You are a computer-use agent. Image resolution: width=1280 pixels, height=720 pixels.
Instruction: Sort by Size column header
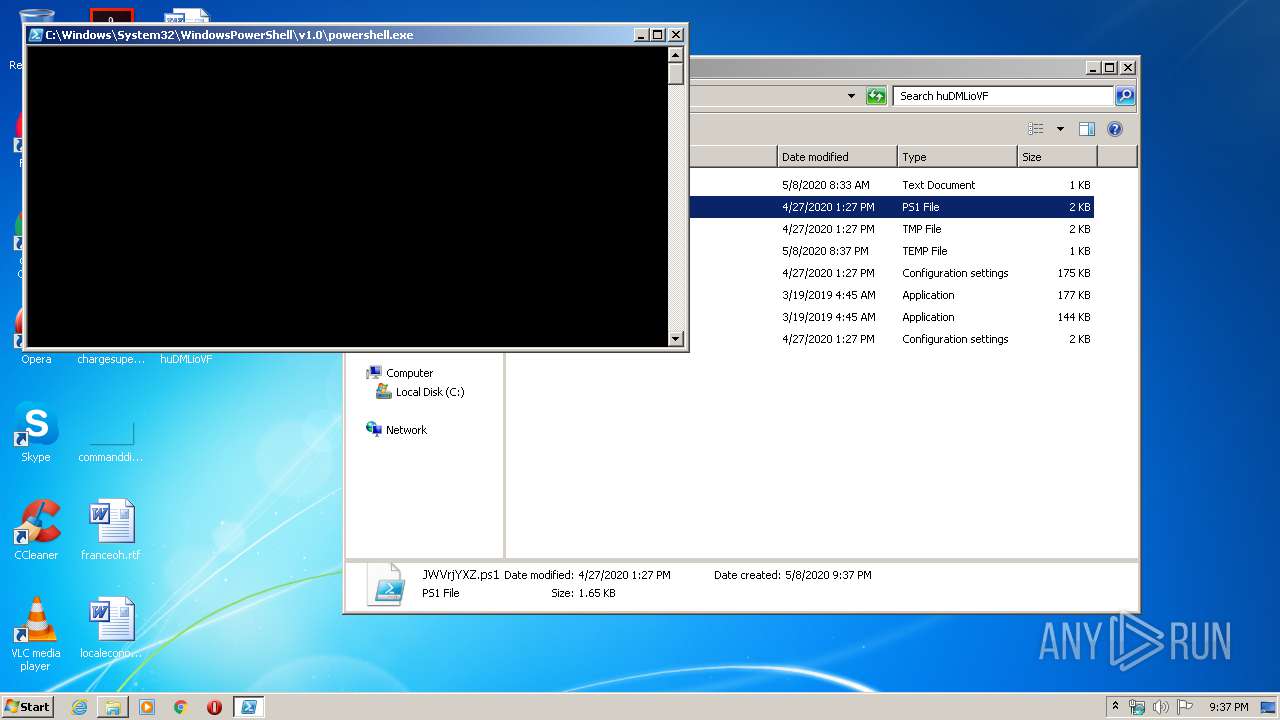coord(1057,157)
